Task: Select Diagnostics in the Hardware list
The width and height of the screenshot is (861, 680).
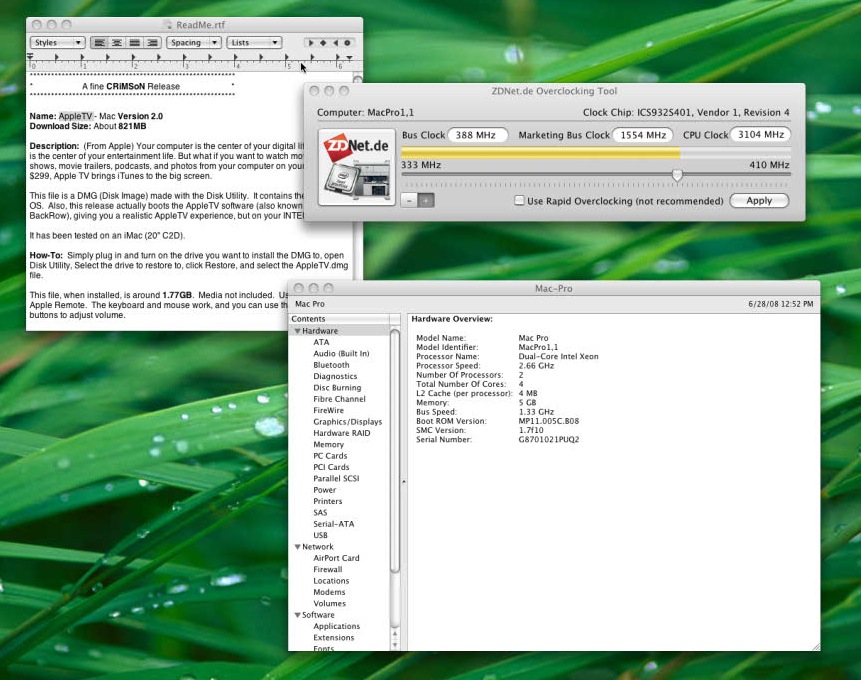Action: (x=335, y=376)
